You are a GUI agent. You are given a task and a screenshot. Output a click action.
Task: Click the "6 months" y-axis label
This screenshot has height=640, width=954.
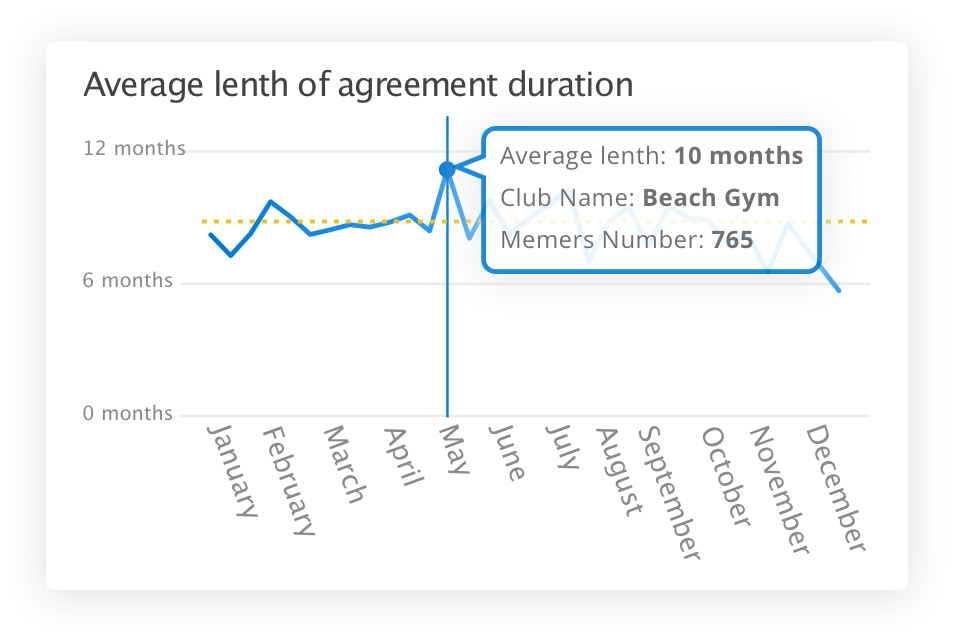click(128, 281)
